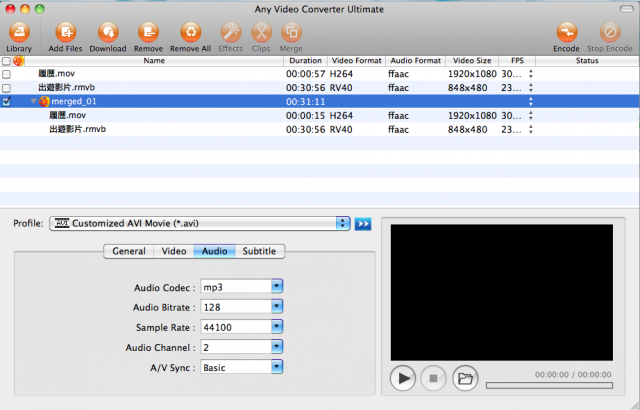Click the Status column header
The height and width of the screenshot is (410, 640).
(587, 61)
